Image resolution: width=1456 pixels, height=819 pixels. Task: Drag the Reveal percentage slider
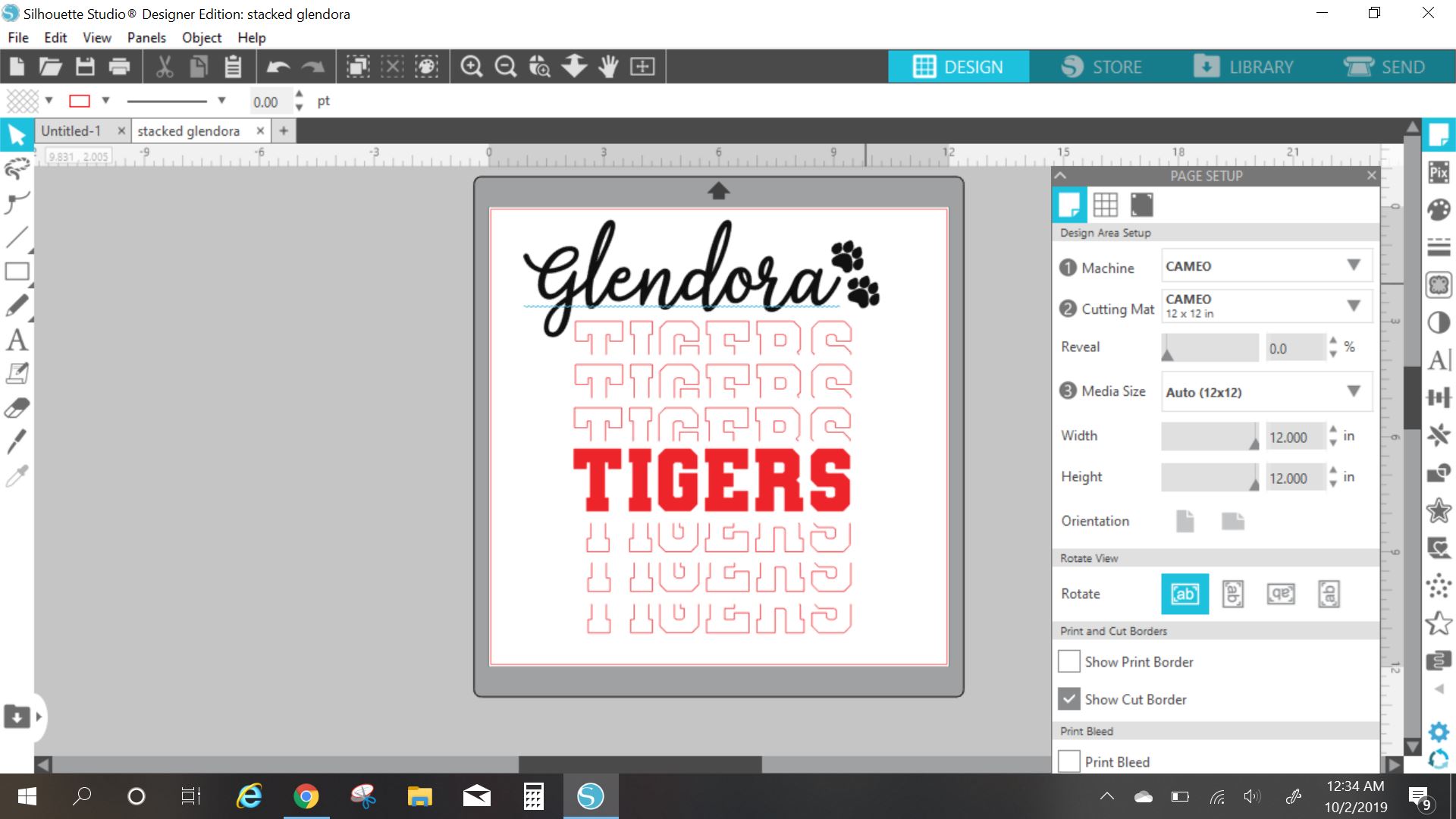pyautogui.click(x=1170, y=349)
